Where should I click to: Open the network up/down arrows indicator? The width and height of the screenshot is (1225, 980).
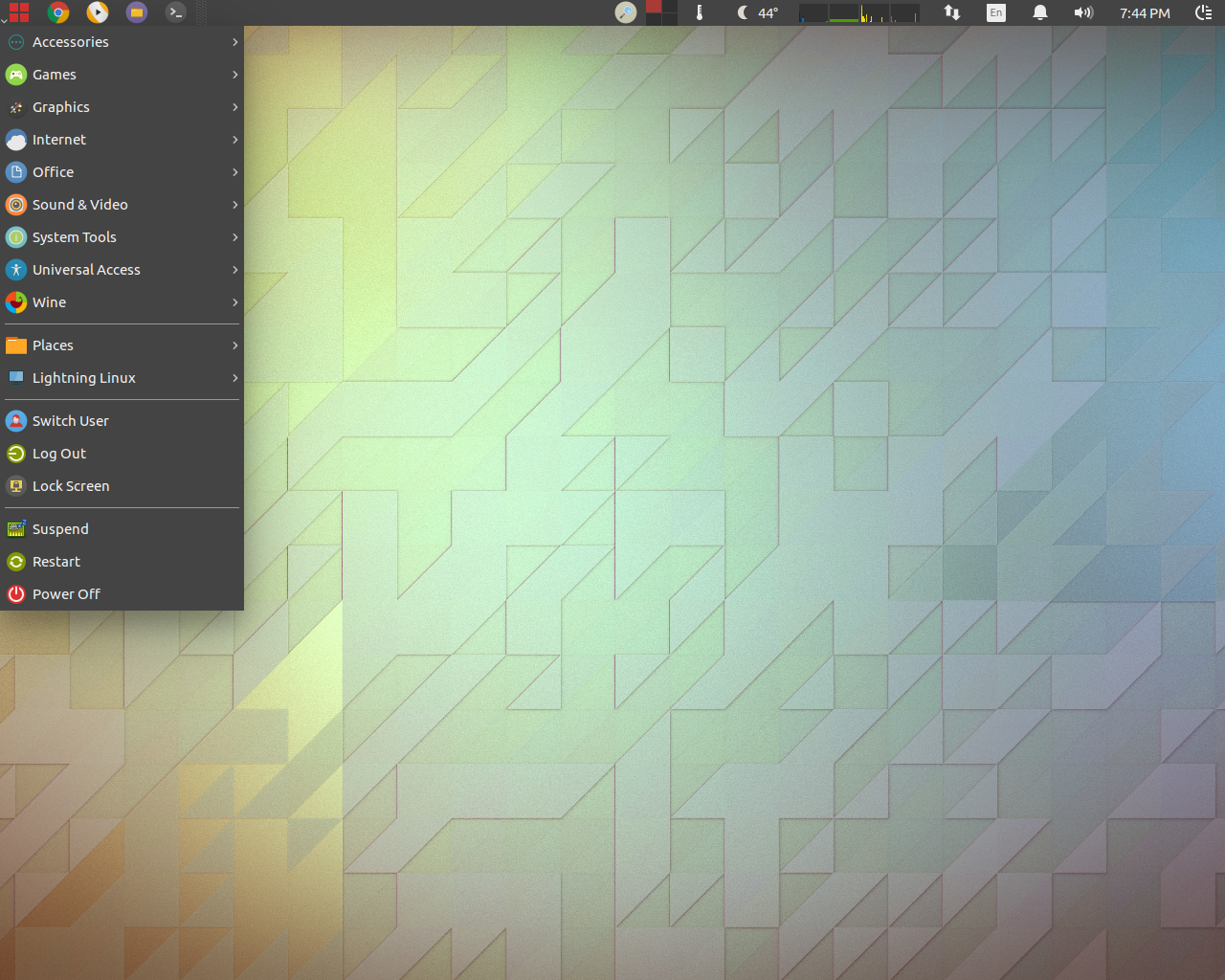(x=952, y=12)
